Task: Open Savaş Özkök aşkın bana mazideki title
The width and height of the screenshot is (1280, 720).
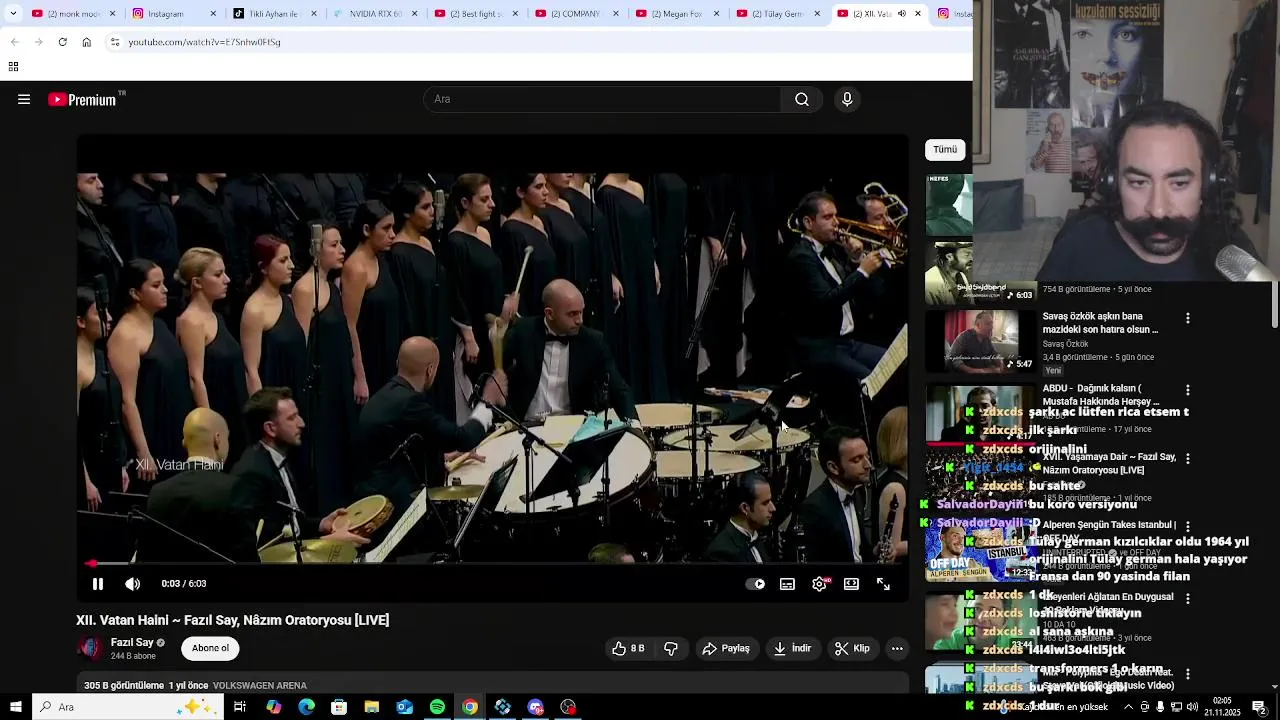Action: (1100, 323)
